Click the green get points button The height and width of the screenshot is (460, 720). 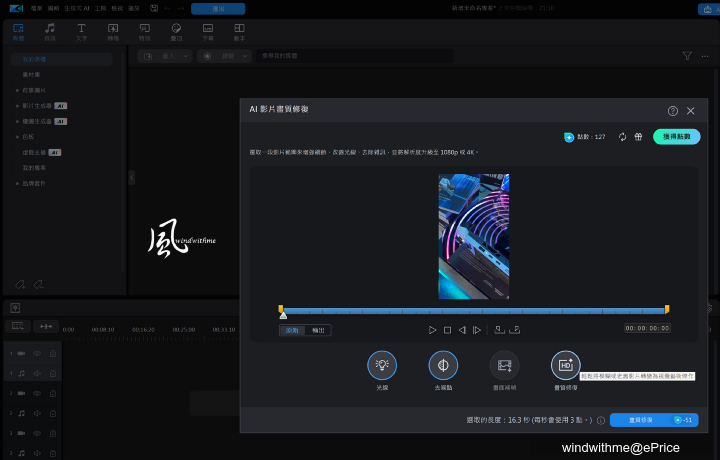click(676, 137)
